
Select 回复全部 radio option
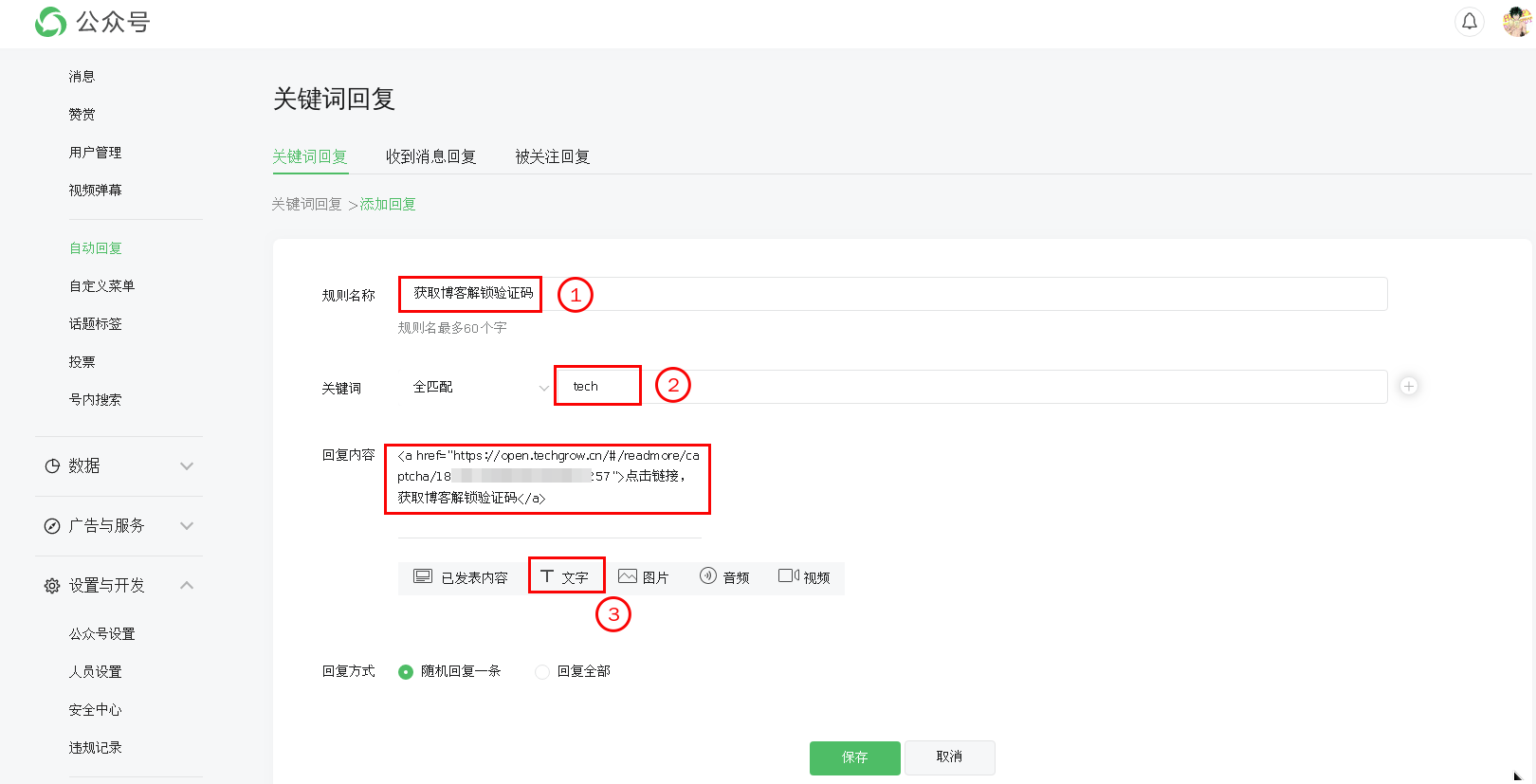click(x=542, y=672)
